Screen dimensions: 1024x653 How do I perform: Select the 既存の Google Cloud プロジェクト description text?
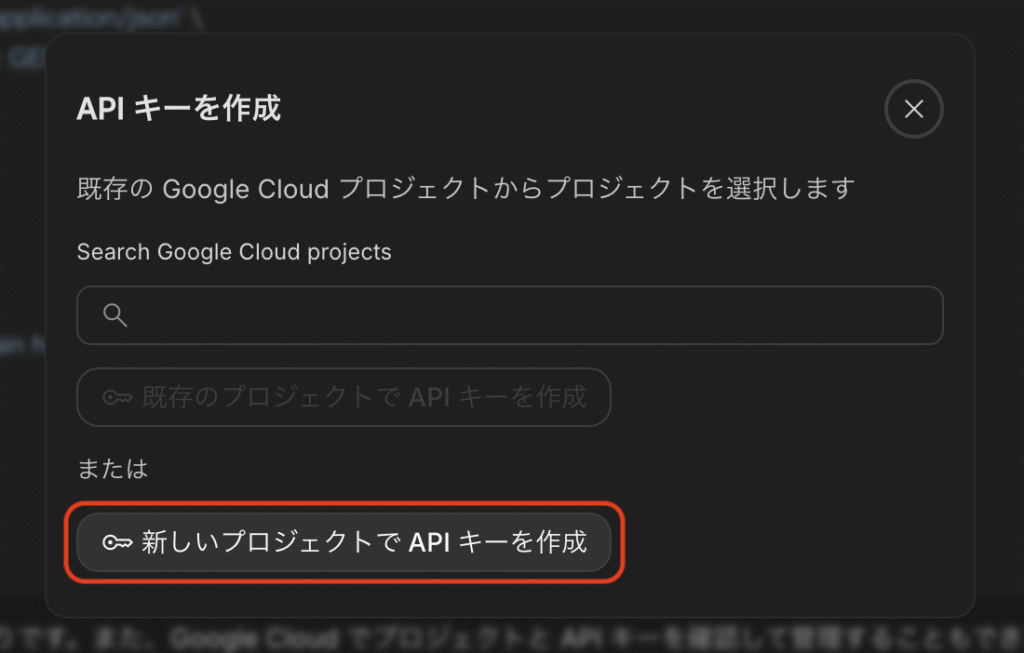tap(466, 189)
